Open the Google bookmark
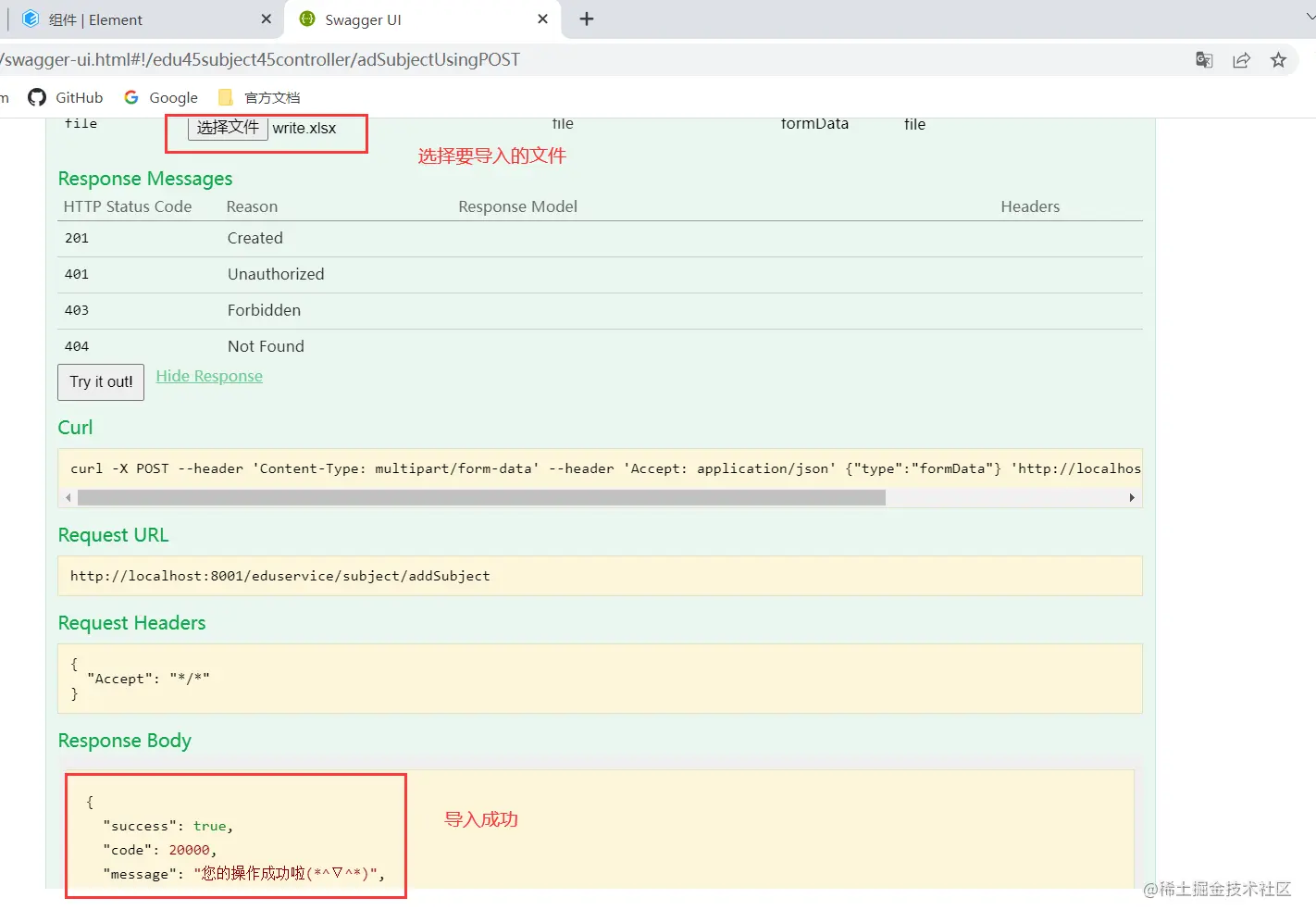1316x923 pixels. point(161,97)
